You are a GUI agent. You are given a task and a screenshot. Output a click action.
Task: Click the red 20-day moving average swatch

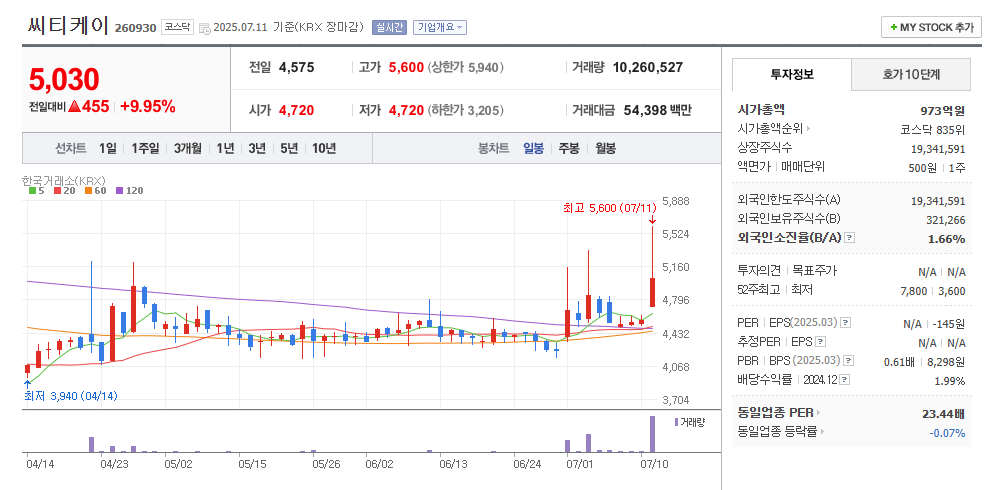(57, 190)
